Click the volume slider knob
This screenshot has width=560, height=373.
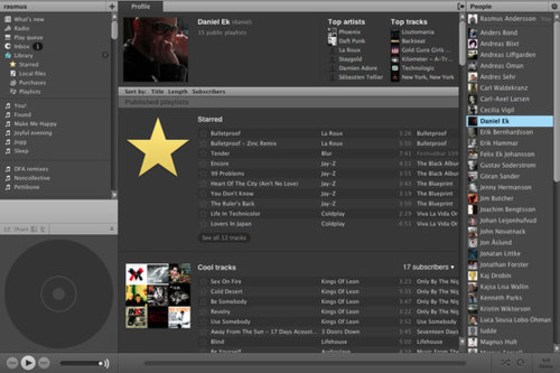point(100,363)
